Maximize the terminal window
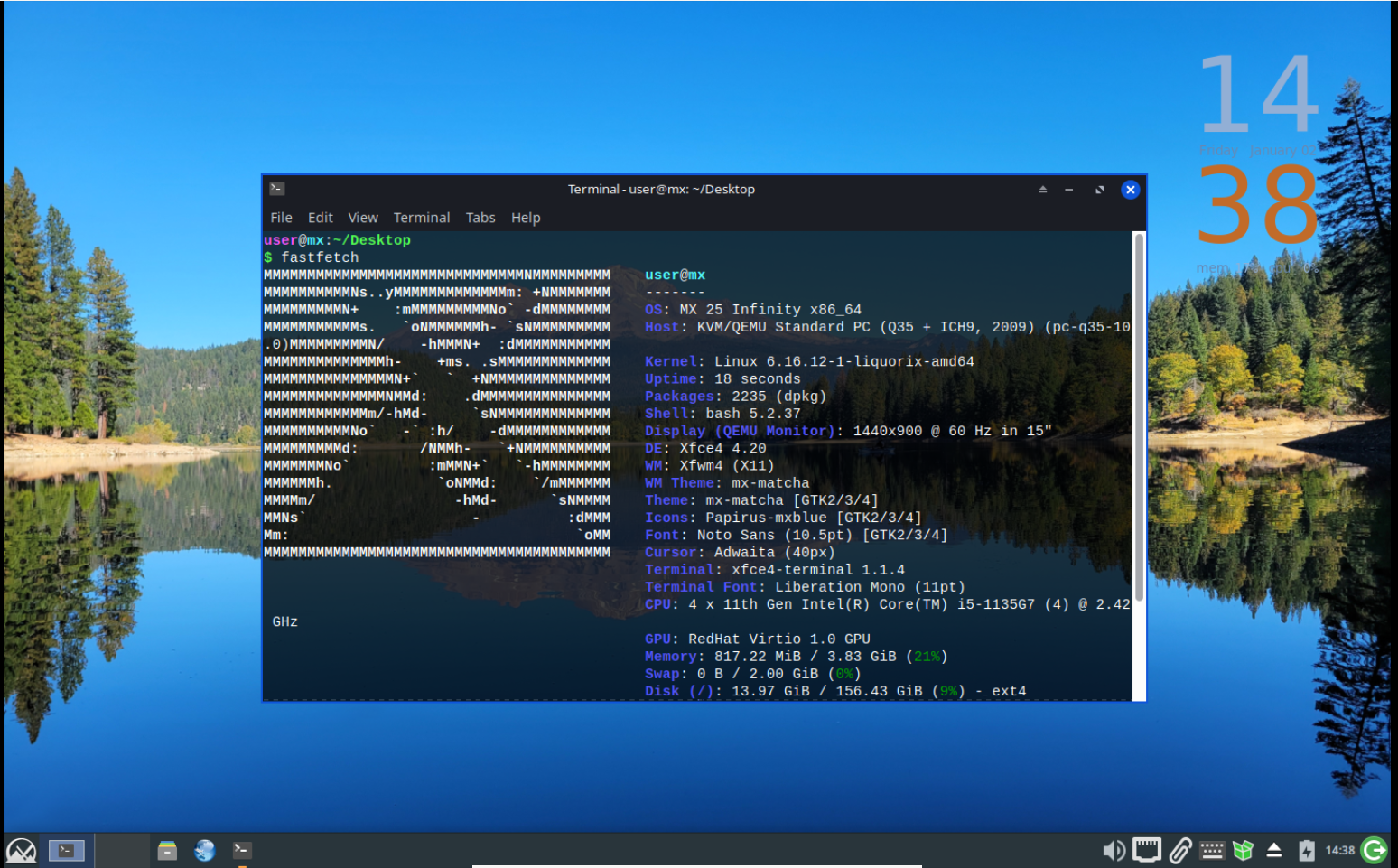Viewport: 1398px width, 868px height. pos(1099,190)
